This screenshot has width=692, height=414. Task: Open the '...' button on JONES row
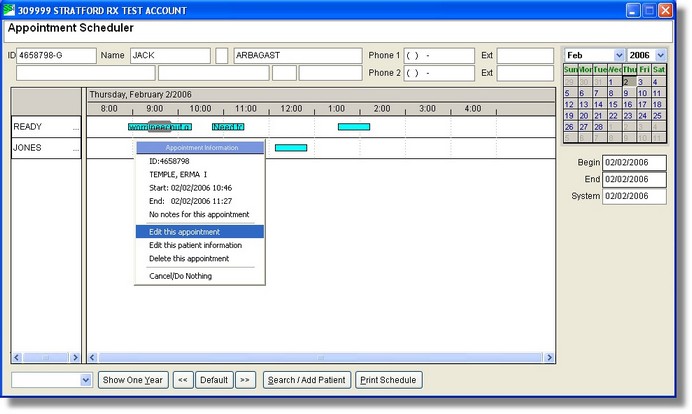pyautogui.click(x=76, y=149)
